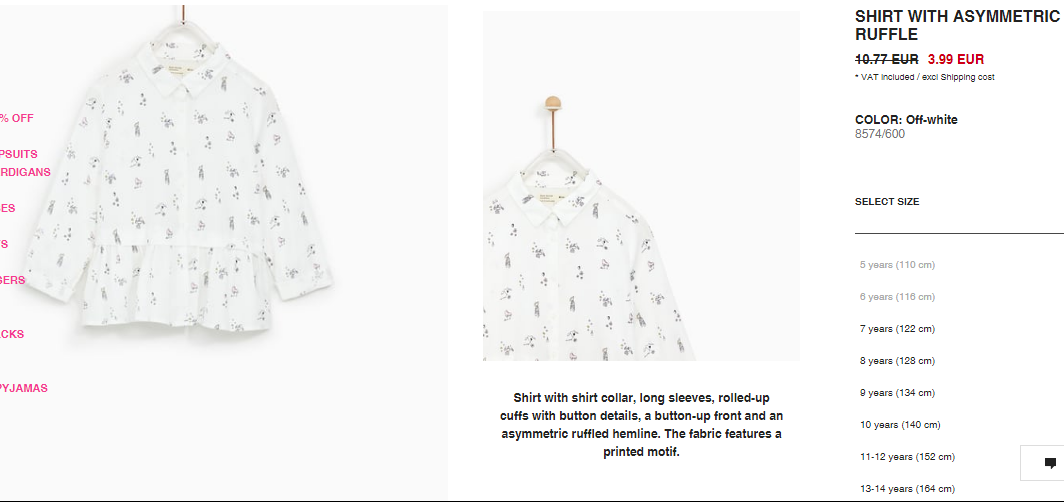This screenshot has width=1064, height=502.
Task: Select size 9 years (134 cm)
Action: tap(897, 393)
